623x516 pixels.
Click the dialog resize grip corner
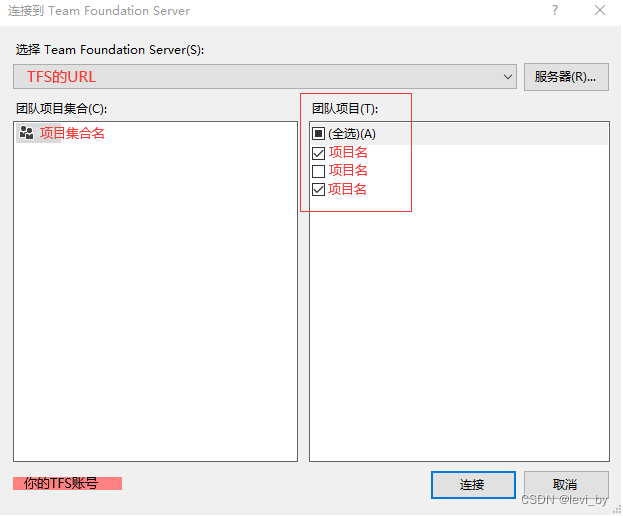pos(617,510)
